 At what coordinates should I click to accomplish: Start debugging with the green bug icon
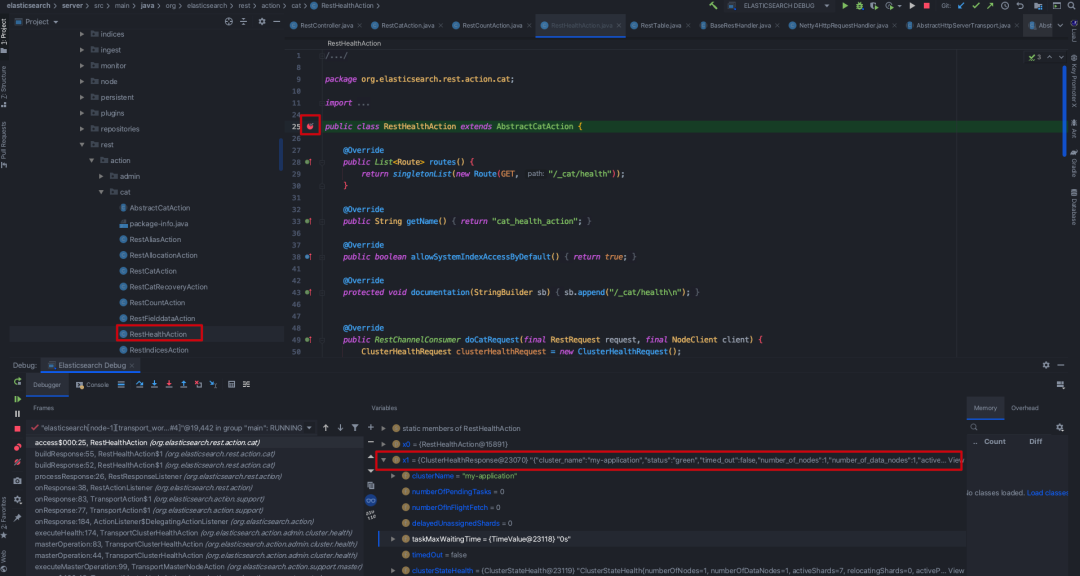coord(860,6)
